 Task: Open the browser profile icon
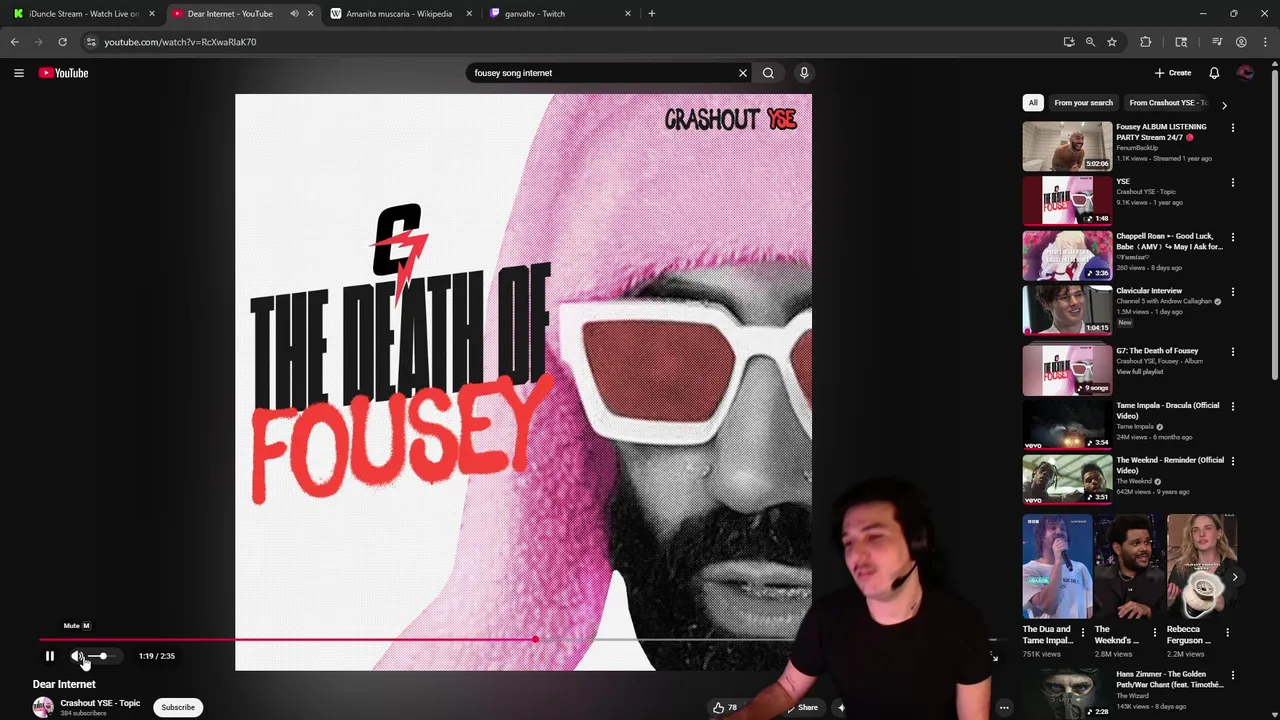coord(1241,42)
